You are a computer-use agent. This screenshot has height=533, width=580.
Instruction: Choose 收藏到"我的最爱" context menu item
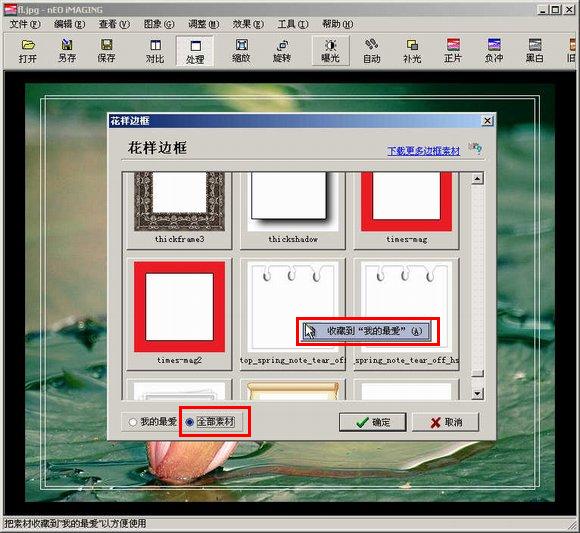pyautogui.click(x=367, y=331)
